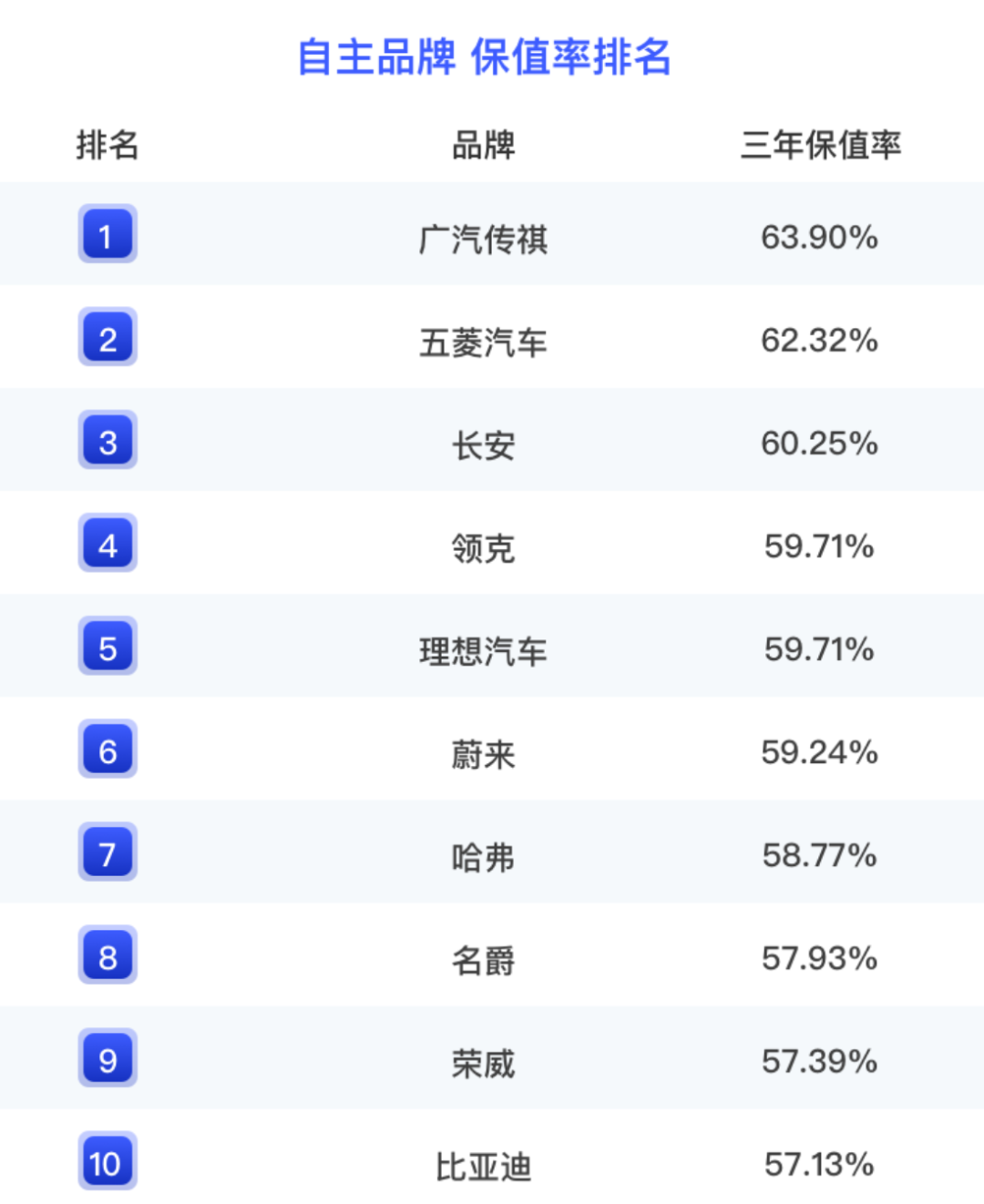Click the 自主品牌 保值率排名 title
This screenshot has height=1204, width=984.
pyautogui.click(x=484, y=57)
